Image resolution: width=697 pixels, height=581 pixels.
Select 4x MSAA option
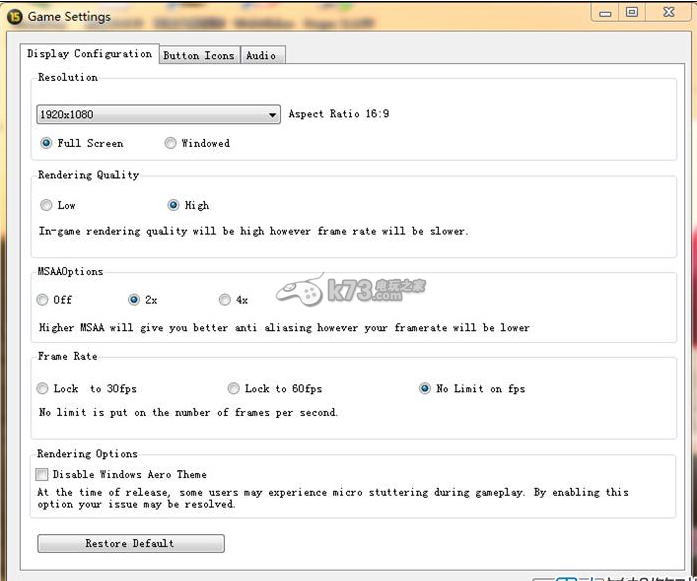pos(225,300)
